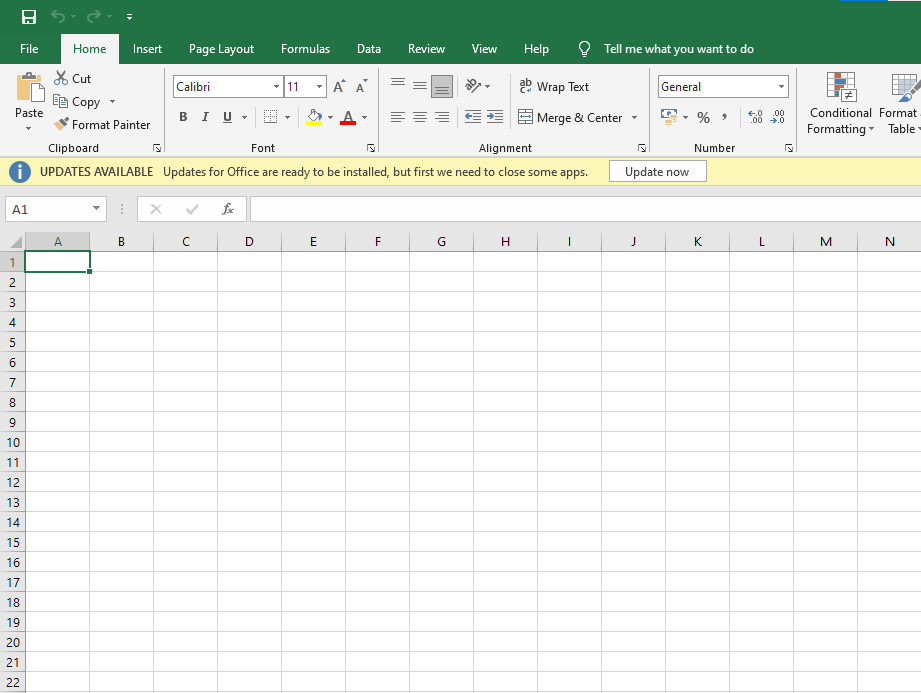
Task: Open the Borders dropdown arrow
Action: click(x=287, y=117)
